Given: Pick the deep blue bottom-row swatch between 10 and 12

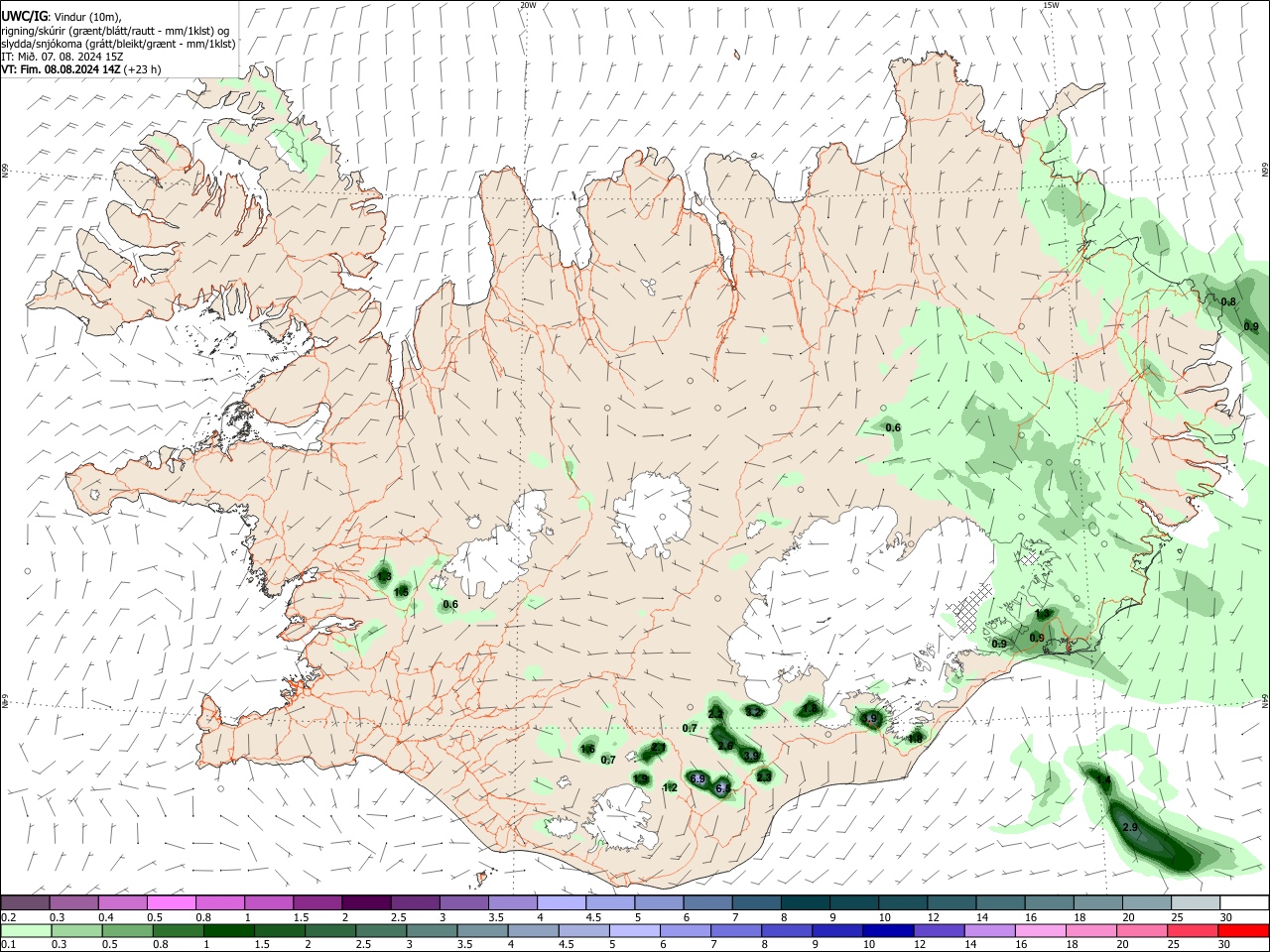Looking at the screenshot, I should (886, 930).
